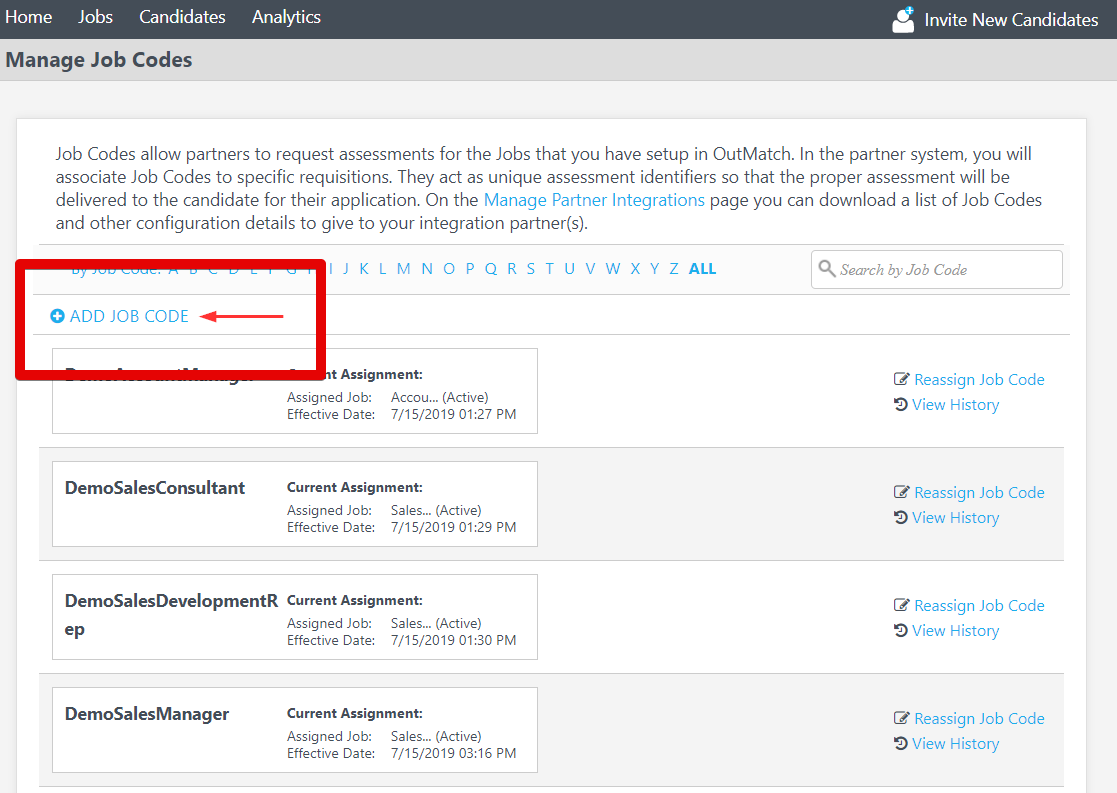The height and width of the screenshot is (793, 1117).
Task: Click the history icon on the top job code row
Action: click(901, 404)
